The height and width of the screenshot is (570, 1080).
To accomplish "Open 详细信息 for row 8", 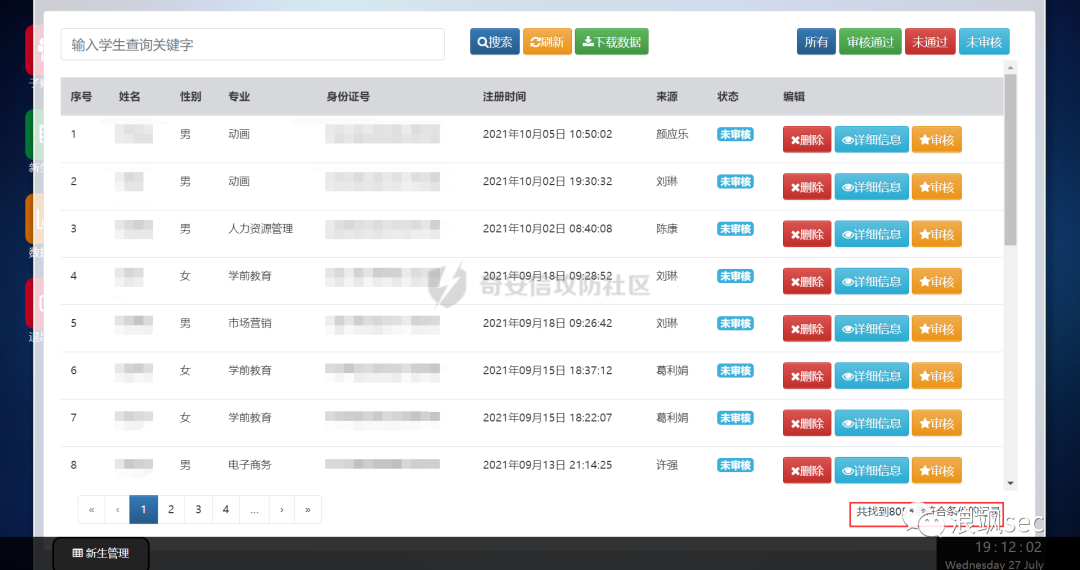I will click(x=871, y=471).
